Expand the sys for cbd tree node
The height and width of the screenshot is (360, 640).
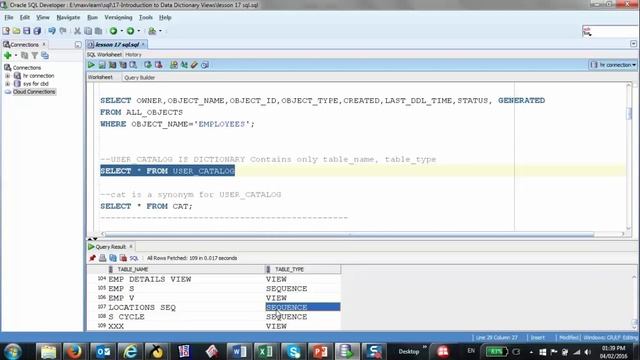tap(7, 84)
